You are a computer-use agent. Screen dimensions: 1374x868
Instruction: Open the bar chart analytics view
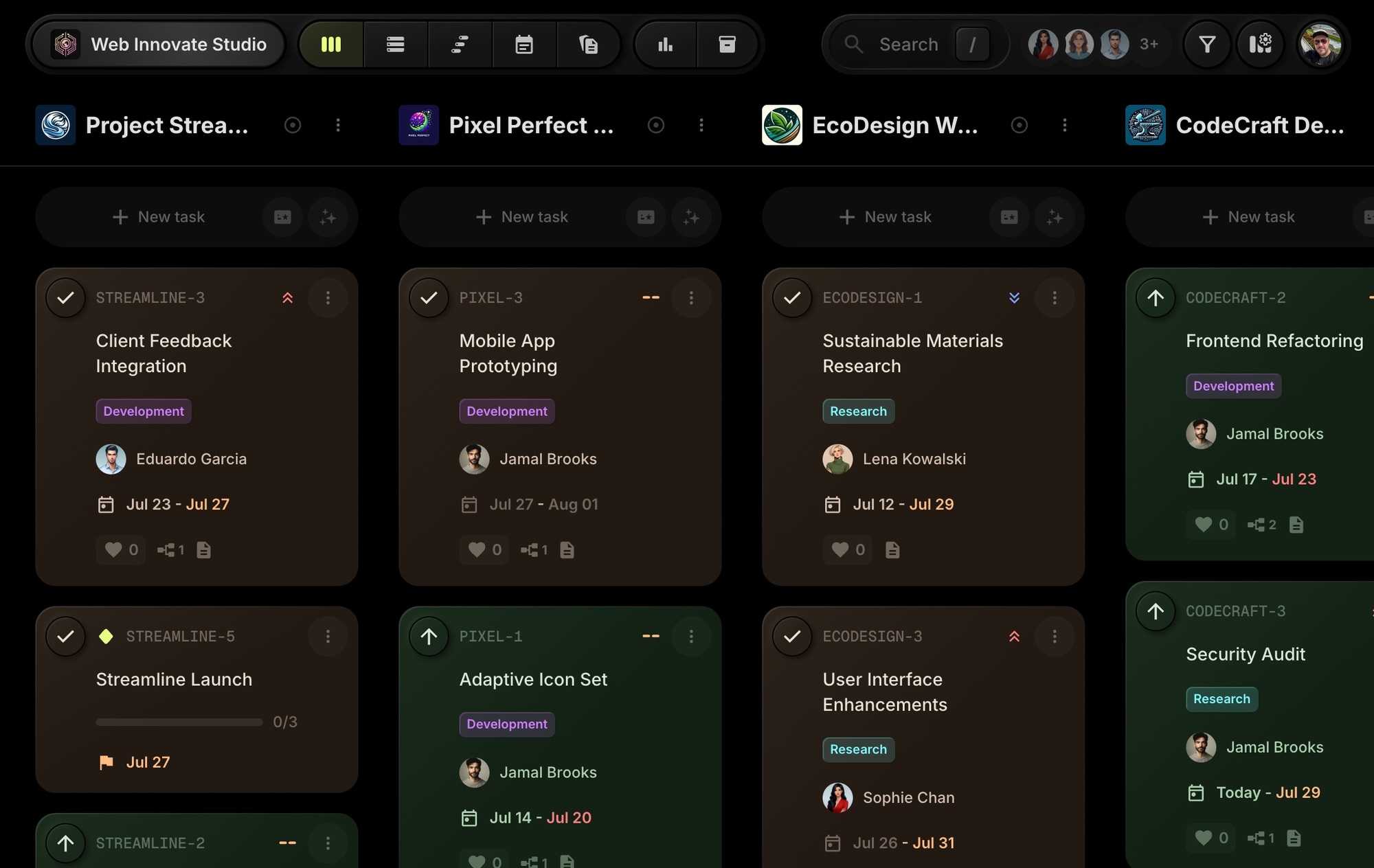(665, 45)
